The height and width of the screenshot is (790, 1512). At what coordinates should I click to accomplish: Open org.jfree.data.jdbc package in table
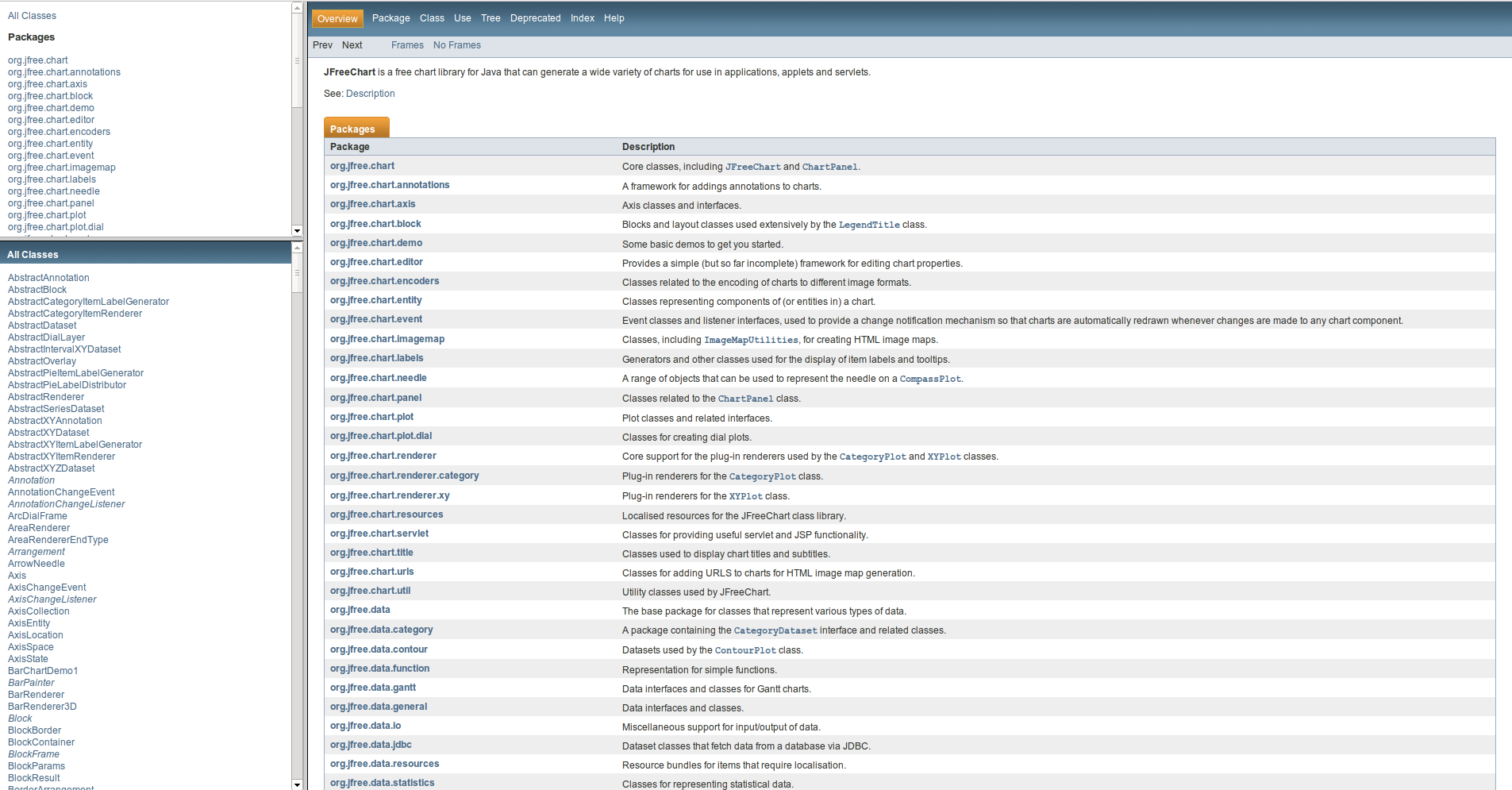click(371, 745)
